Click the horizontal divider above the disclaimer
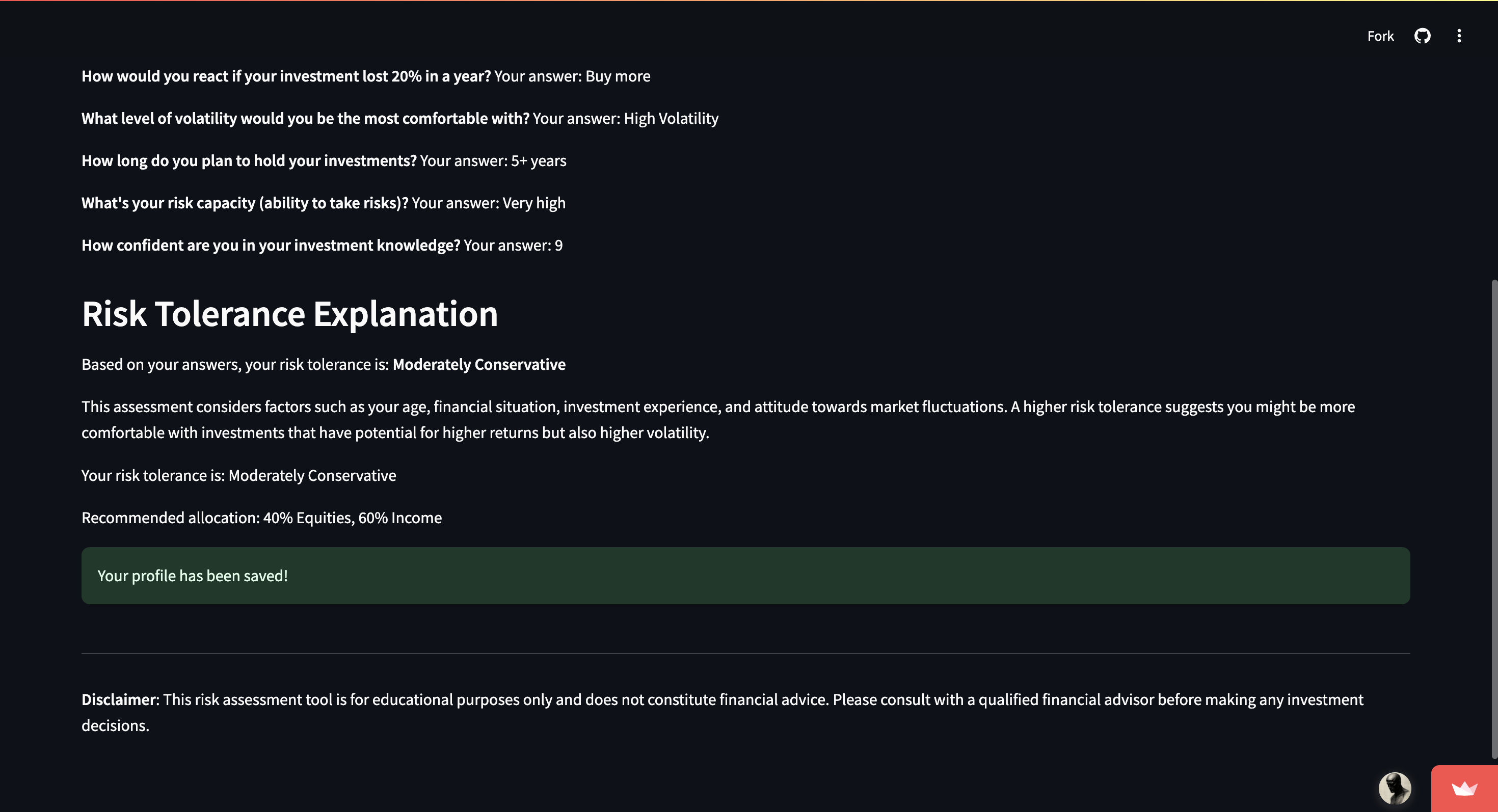The width and height of the screenshot is (1498, 812). point(745,654)
